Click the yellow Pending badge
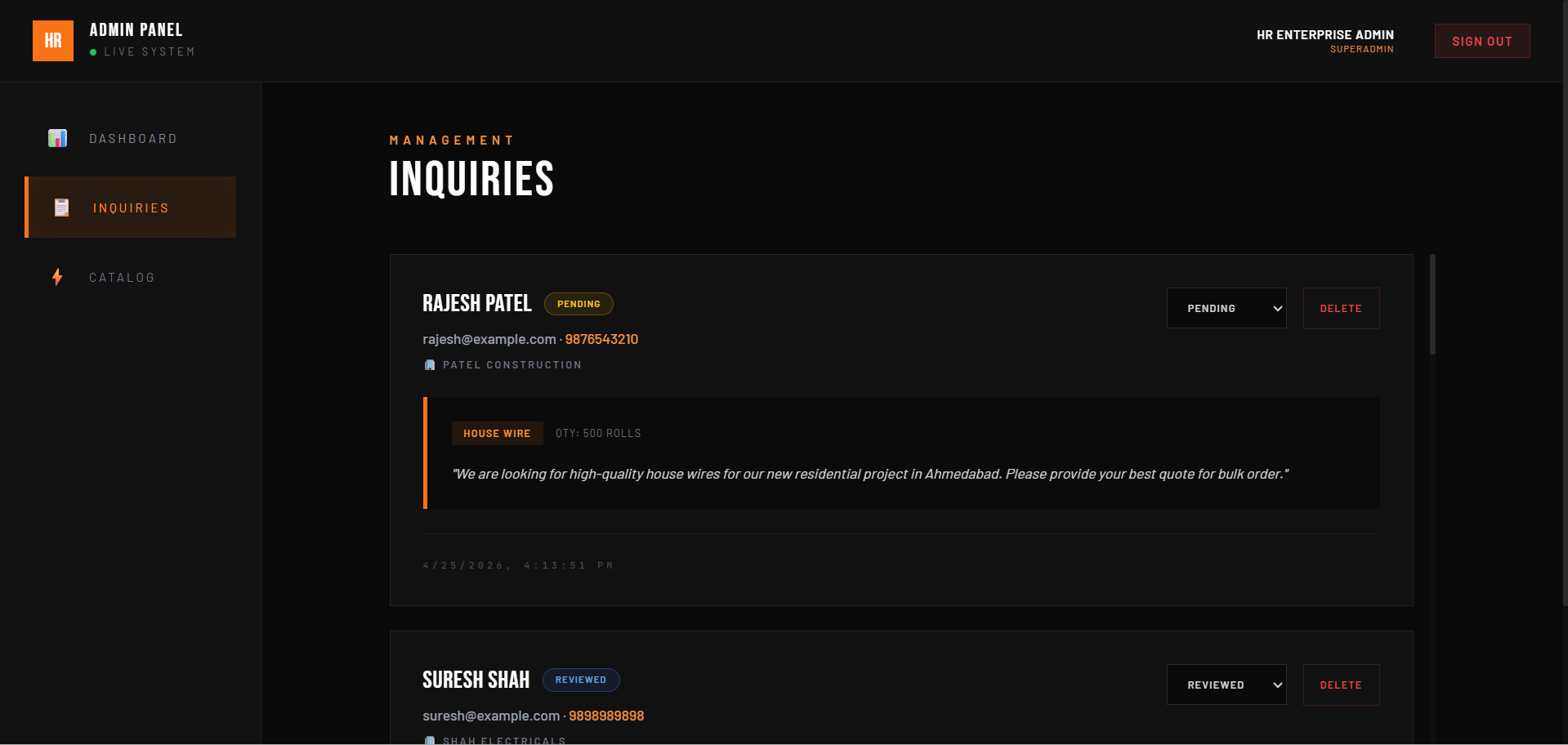Image resolution: width=1568 pixels, height=745 pixels. [579, 304]
